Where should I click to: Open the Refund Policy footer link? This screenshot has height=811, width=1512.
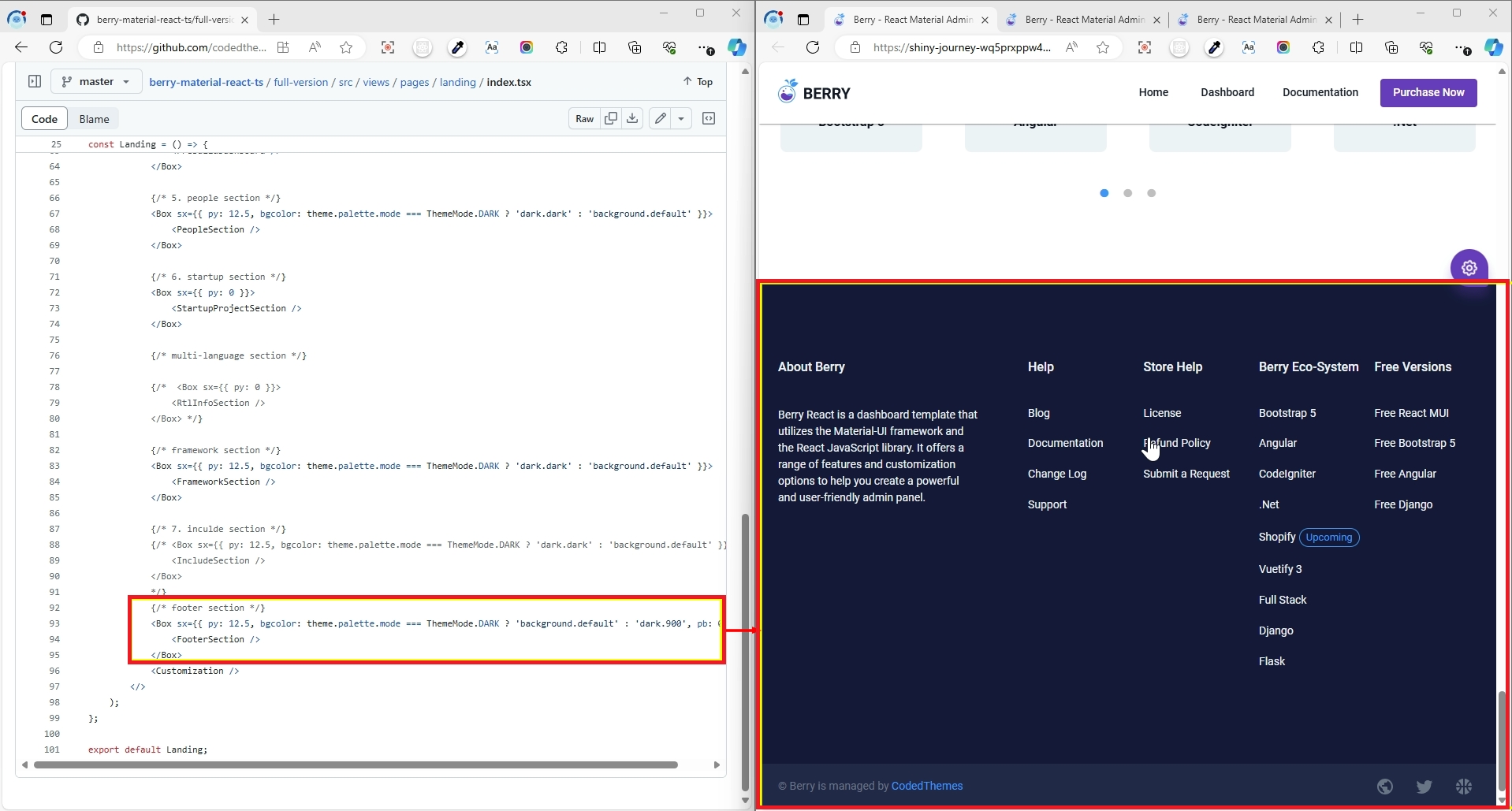click(x=1177, y=443)
